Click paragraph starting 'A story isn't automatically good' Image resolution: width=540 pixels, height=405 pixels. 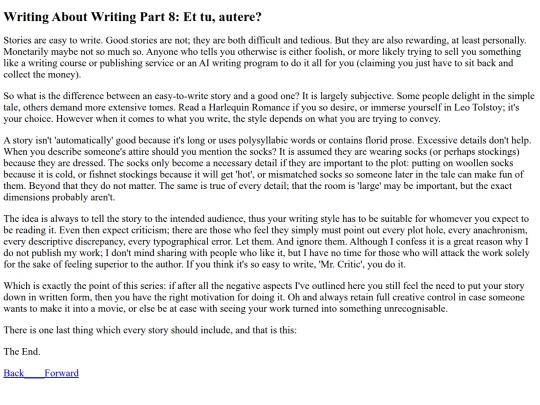point(267,168)
